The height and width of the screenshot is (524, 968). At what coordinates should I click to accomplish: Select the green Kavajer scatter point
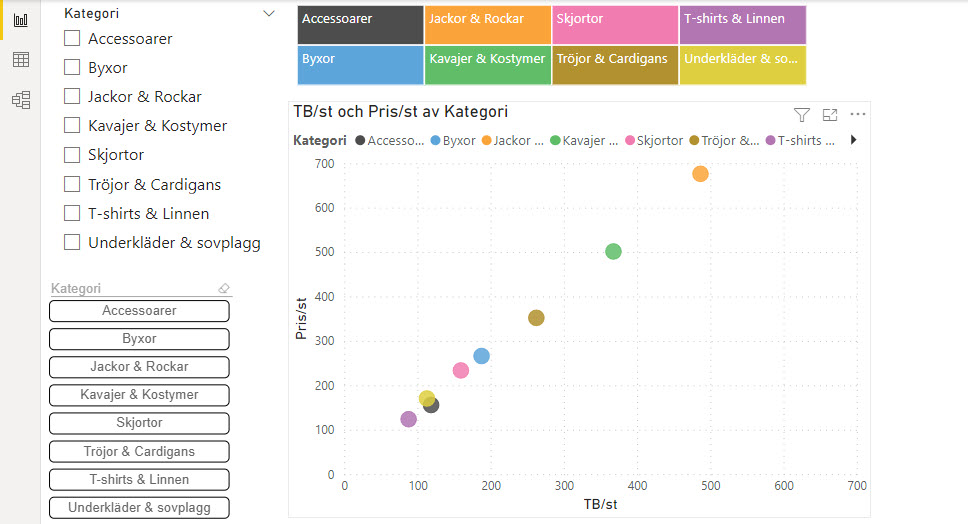pyautogui.click(x=614, y=251)
